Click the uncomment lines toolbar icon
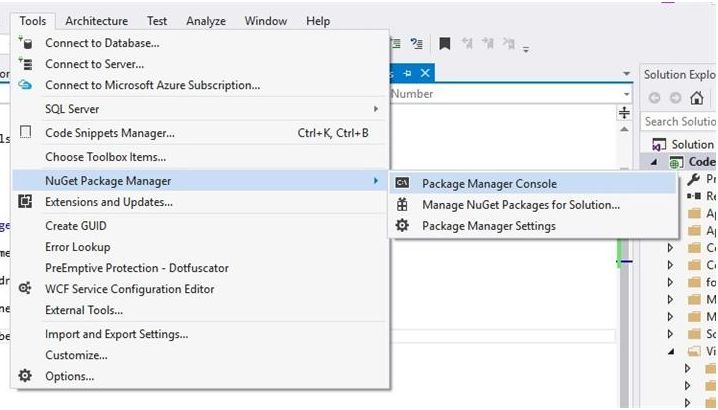The image size is (718, 410). [417, 44]
